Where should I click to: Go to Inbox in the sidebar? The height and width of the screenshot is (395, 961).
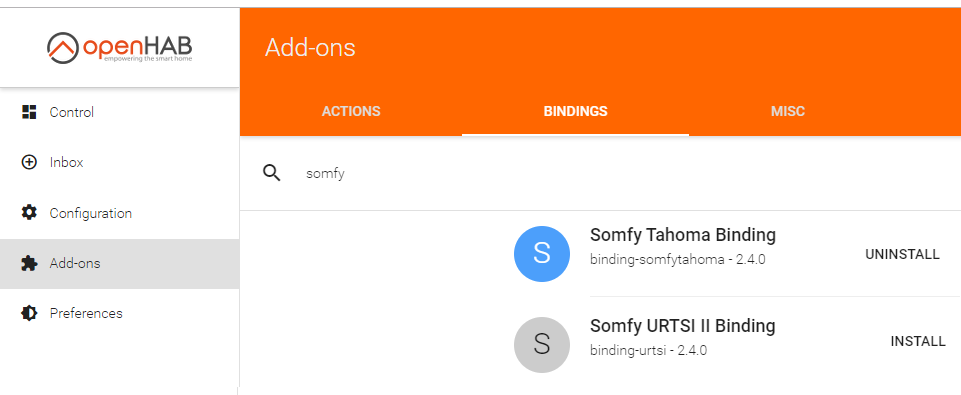120,163
